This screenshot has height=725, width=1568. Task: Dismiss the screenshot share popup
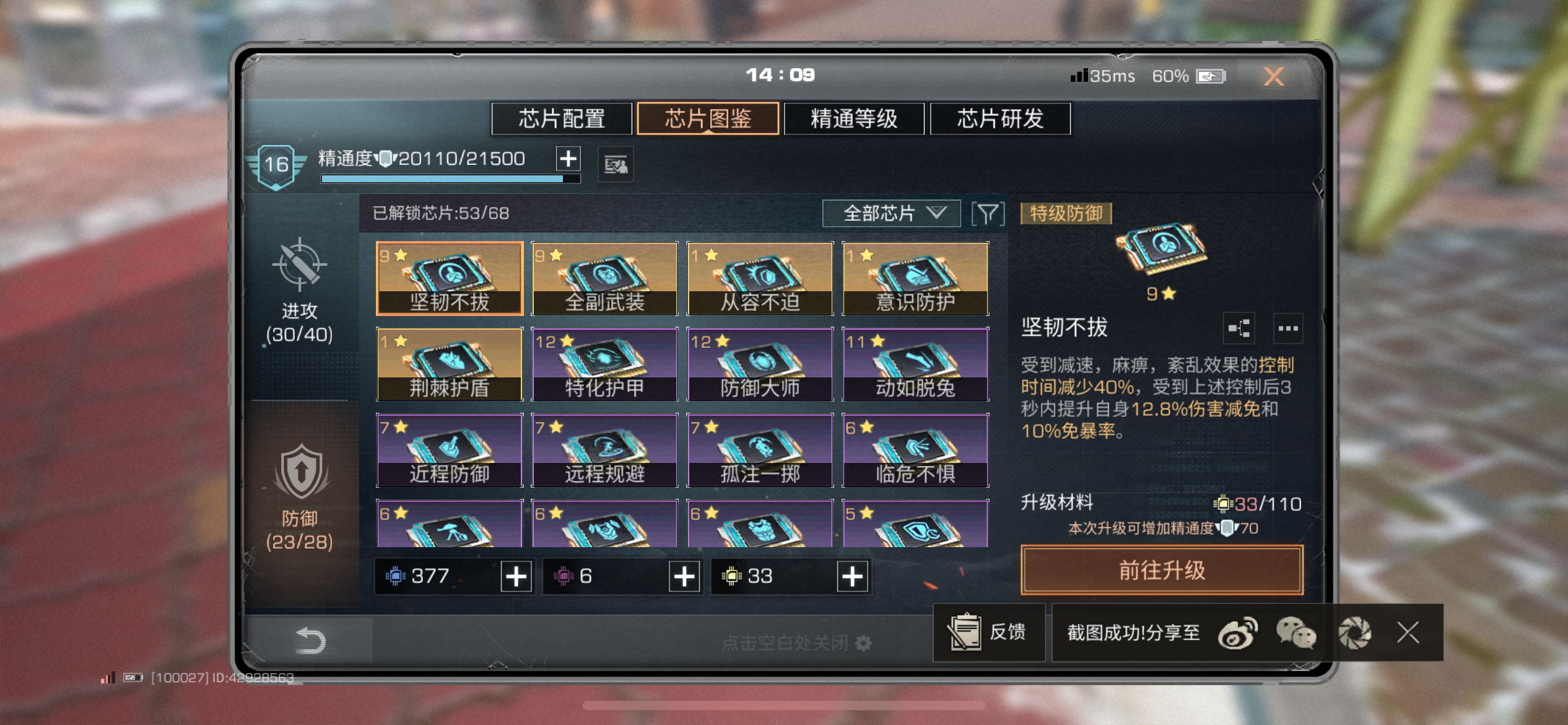point(1408,633)
